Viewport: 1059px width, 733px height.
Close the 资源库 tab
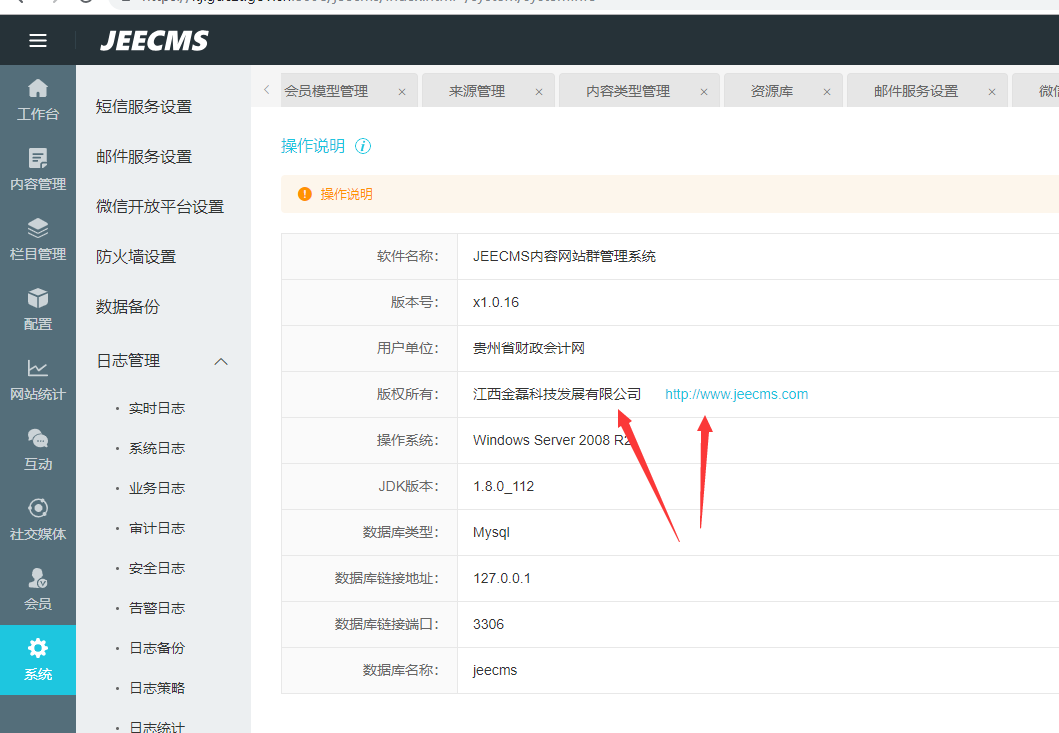point(827,92)
